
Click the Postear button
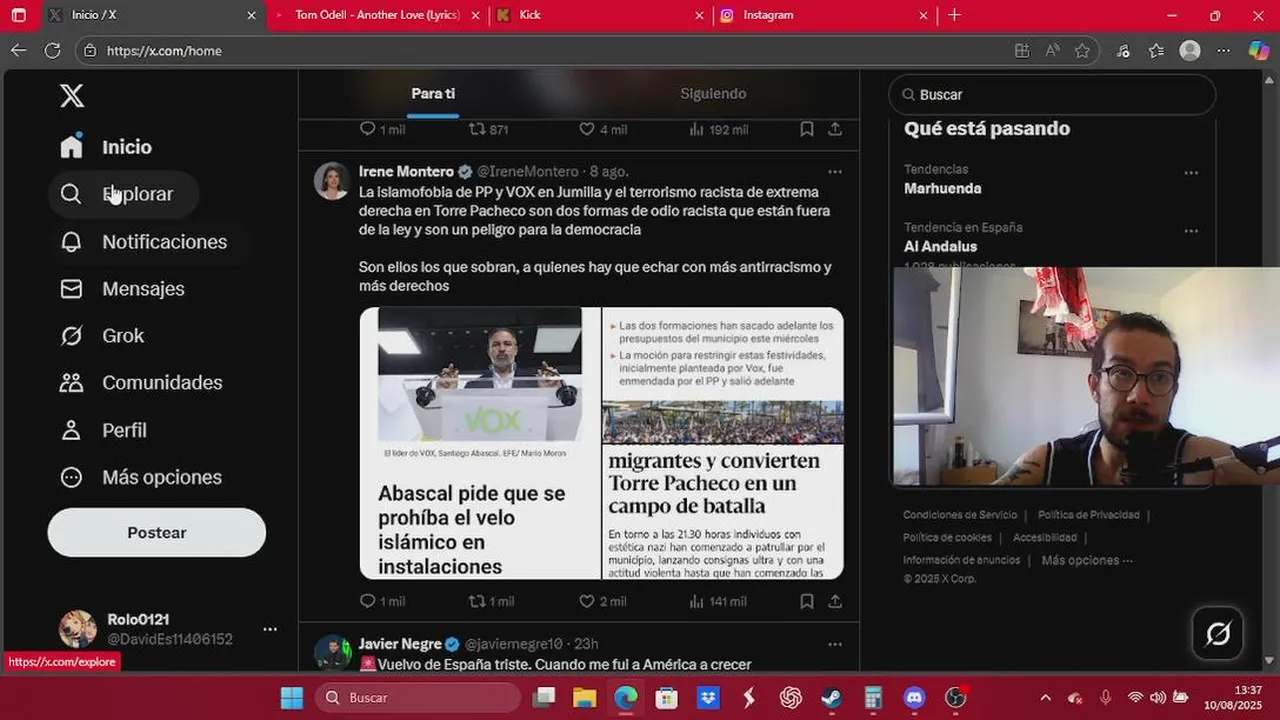tap(157, 533)
